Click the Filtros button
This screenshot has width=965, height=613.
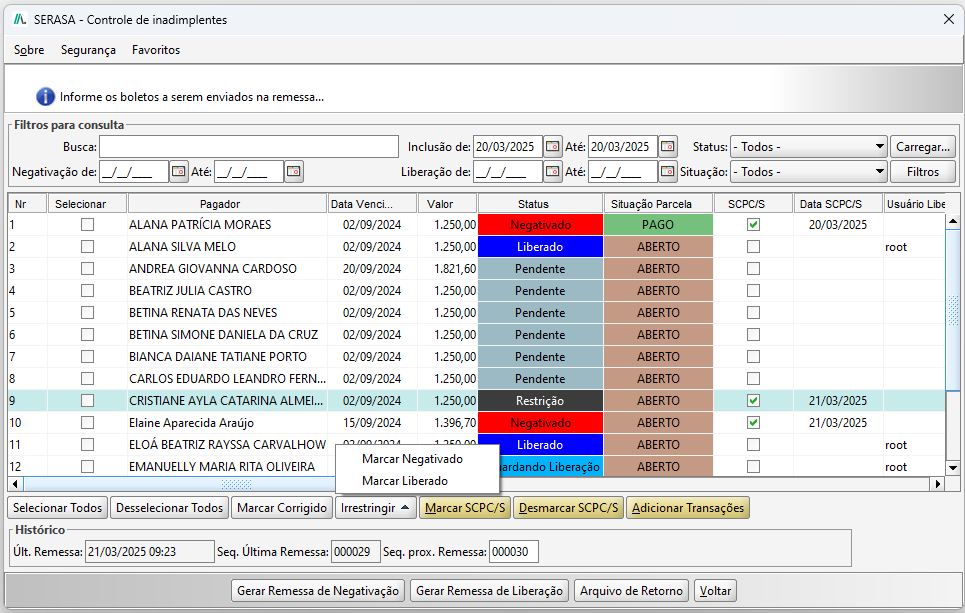[x=923, y=172]
